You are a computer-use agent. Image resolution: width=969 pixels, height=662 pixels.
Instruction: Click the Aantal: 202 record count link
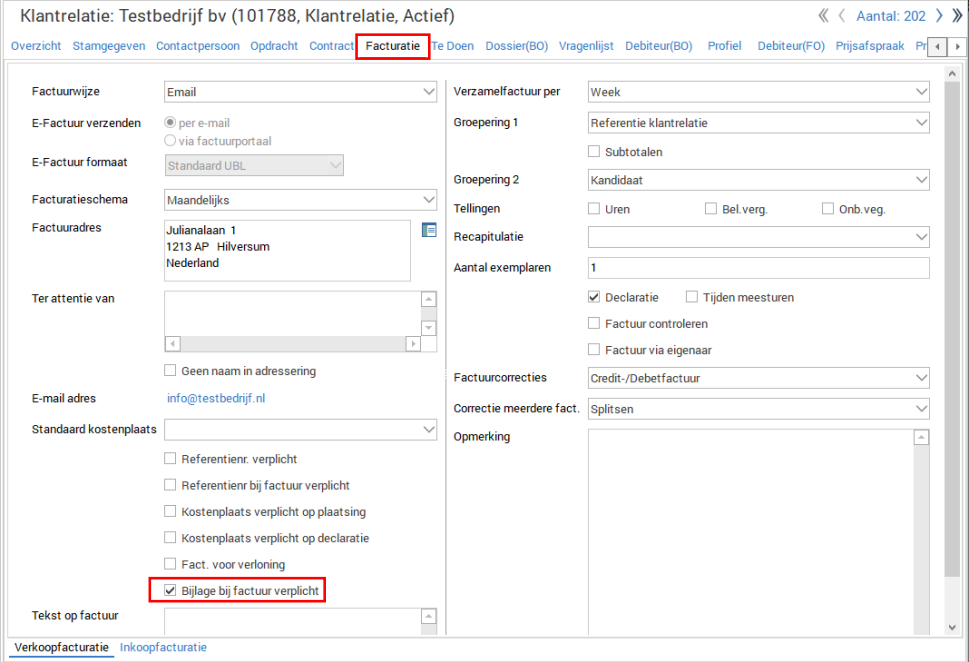[891, 16]
